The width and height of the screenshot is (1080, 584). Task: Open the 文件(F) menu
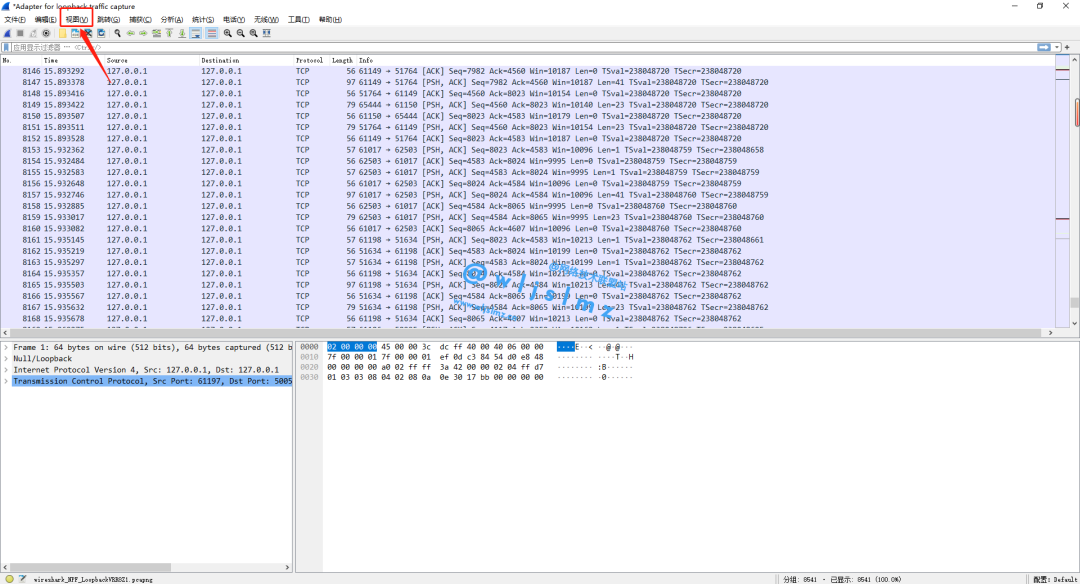click(x=14, y=19)
